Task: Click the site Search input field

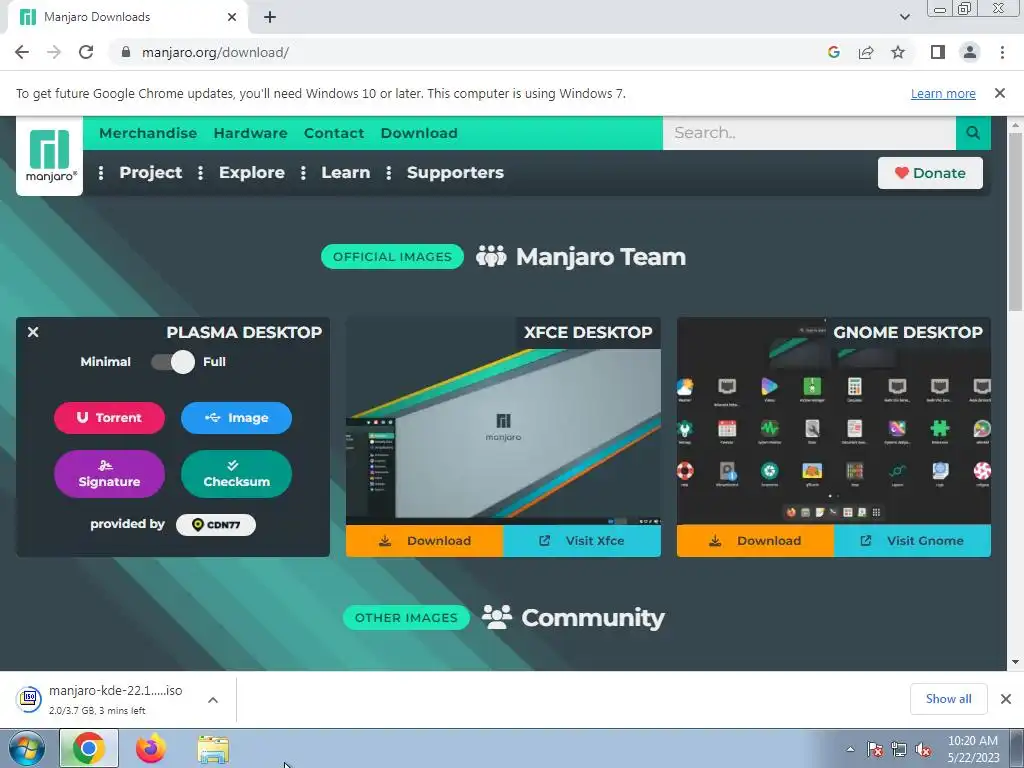Action: pos(809,133)
